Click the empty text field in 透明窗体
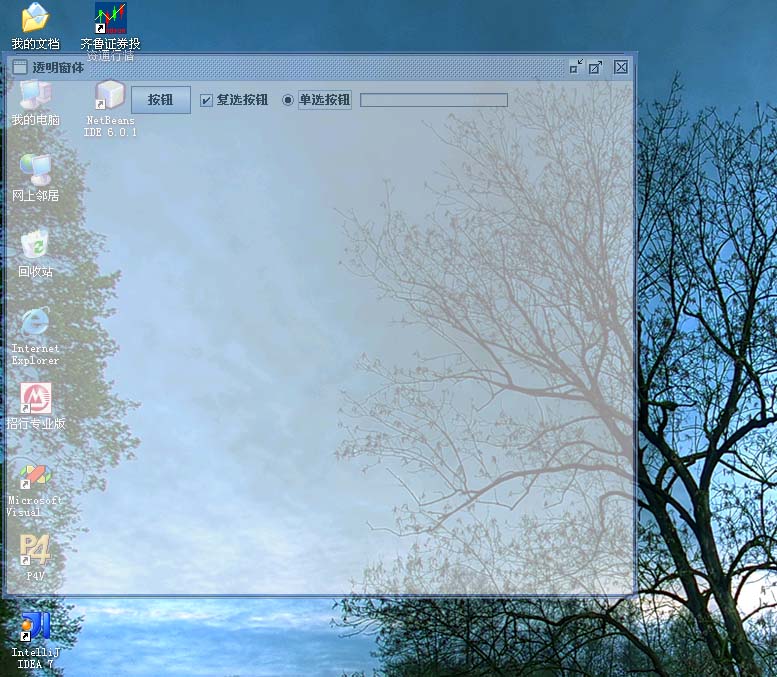This screenshot has width=777, height=677. [434, 100]
